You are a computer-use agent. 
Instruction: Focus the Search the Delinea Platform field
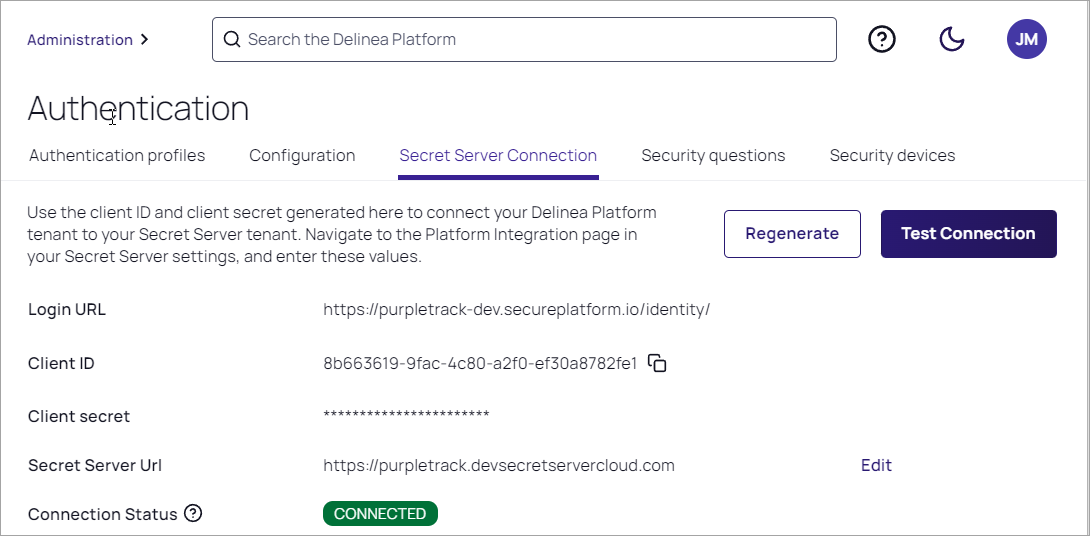coord(530,40)
